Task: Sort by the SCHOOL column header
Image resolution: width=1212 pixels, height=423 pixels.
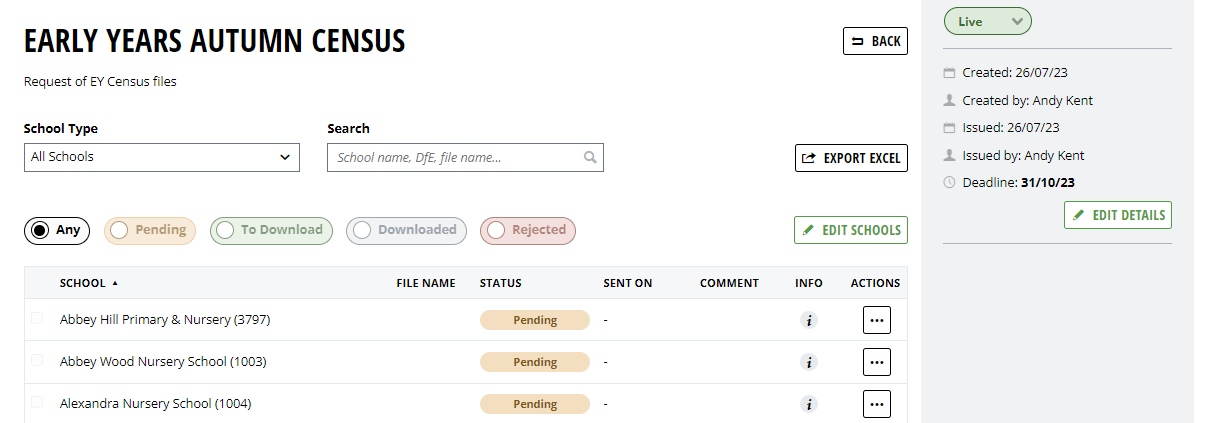Action: tap(83, 283)
